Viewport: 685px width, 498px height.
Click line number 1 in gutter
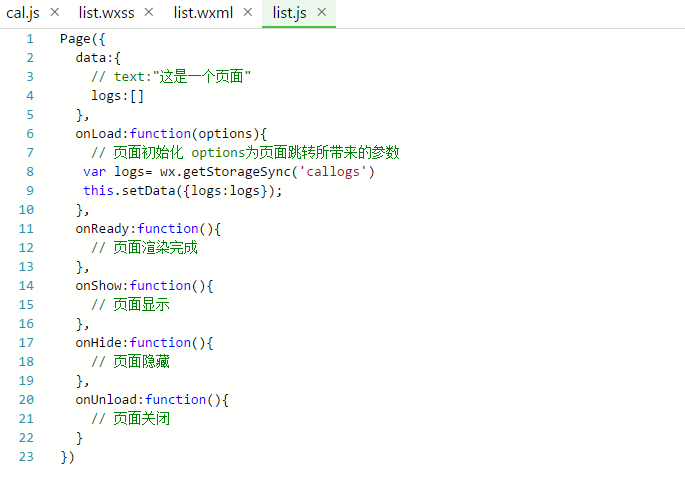coord(30,39)
